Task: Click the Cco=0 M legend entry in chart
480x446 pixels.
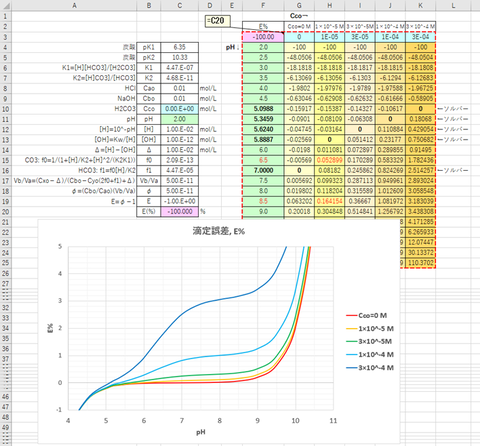Action: coord(367,315)
